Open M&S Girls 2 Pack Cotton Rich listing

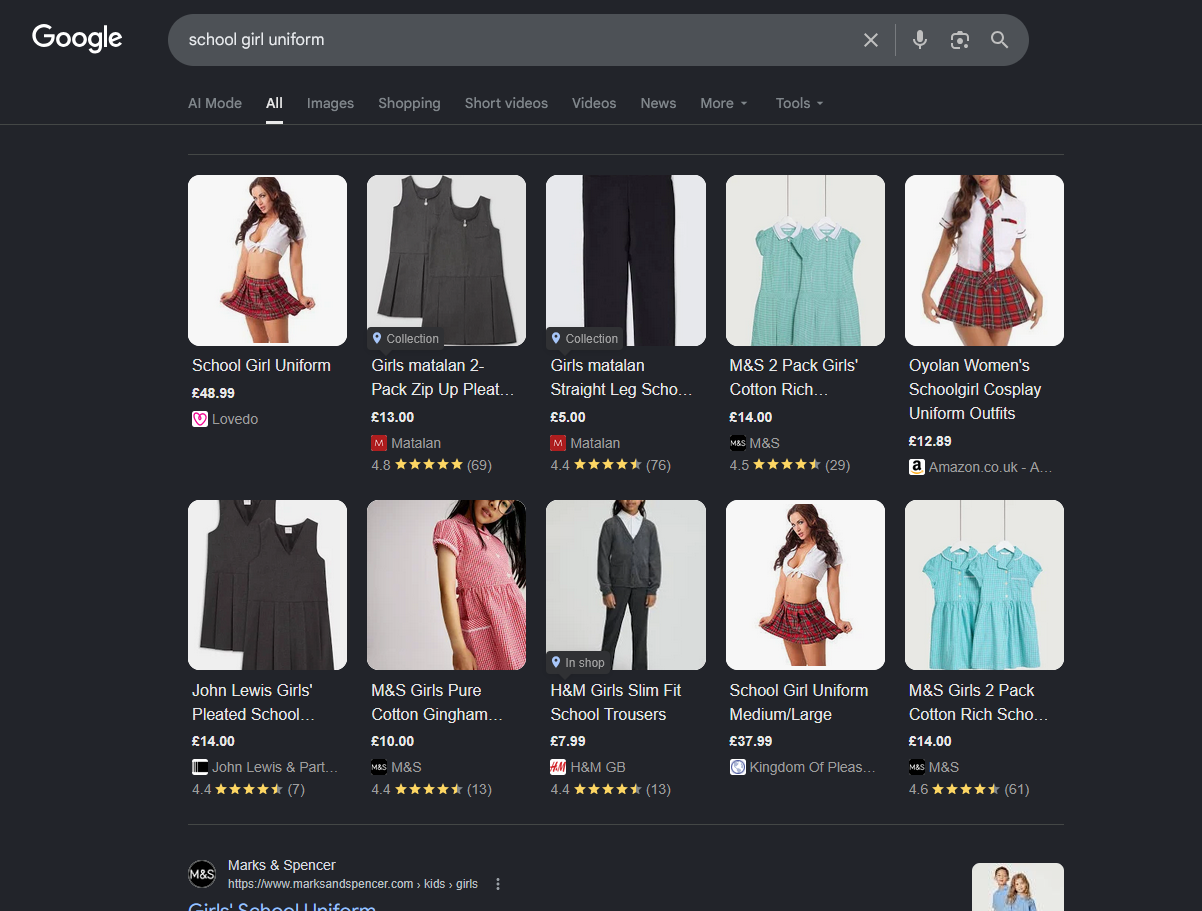[979, 702]
